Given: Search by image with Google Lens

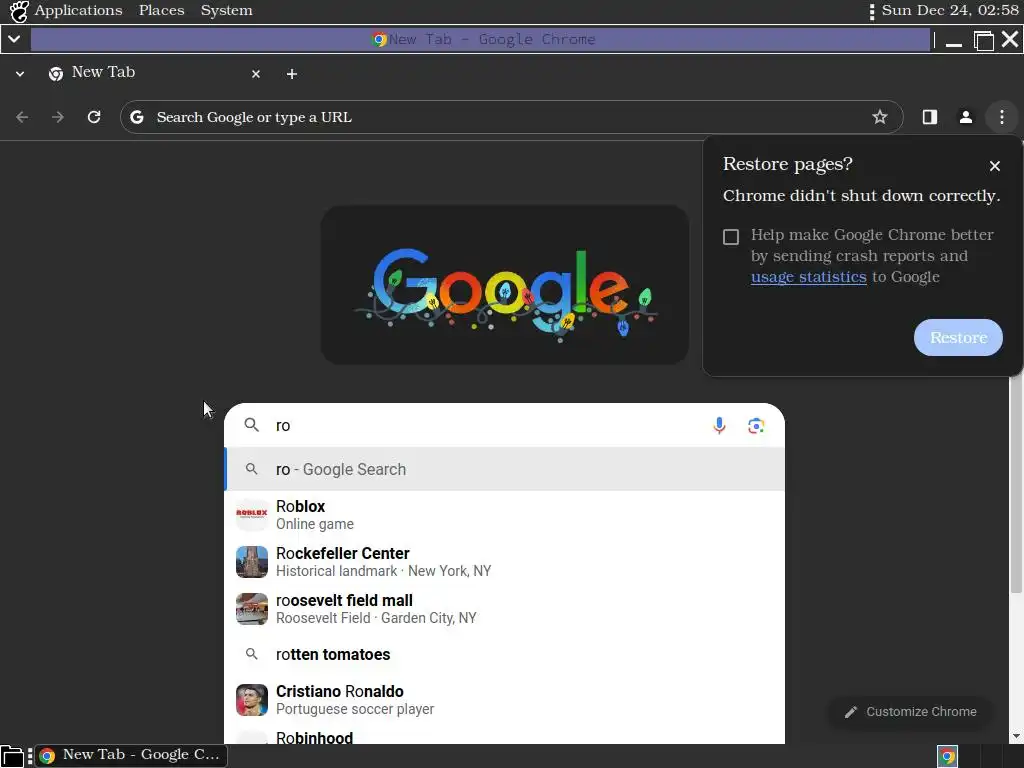Looking at the screenshot, I should point(756,426).
